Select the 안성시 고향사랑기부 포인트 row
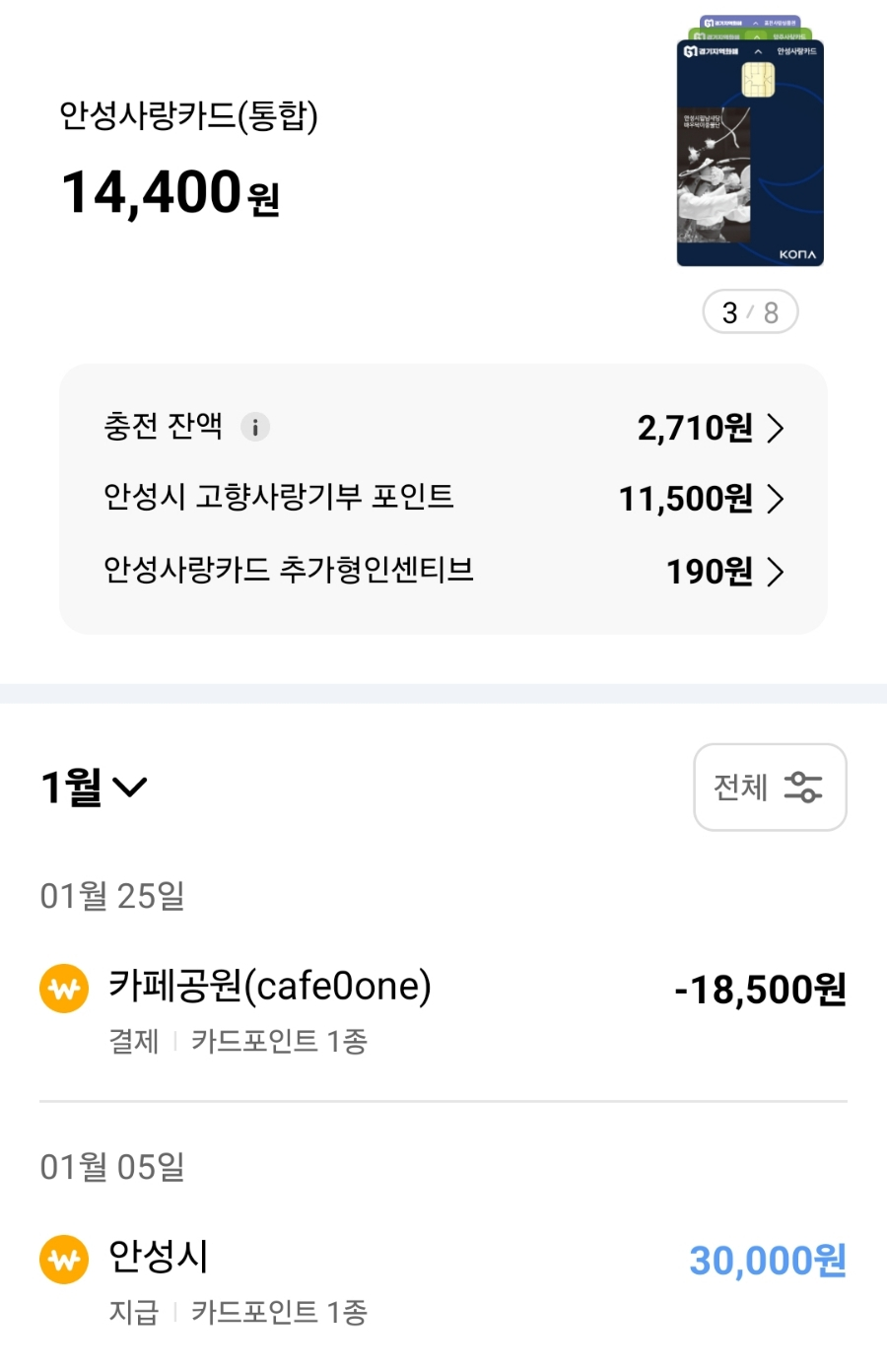 pos(443,498)
